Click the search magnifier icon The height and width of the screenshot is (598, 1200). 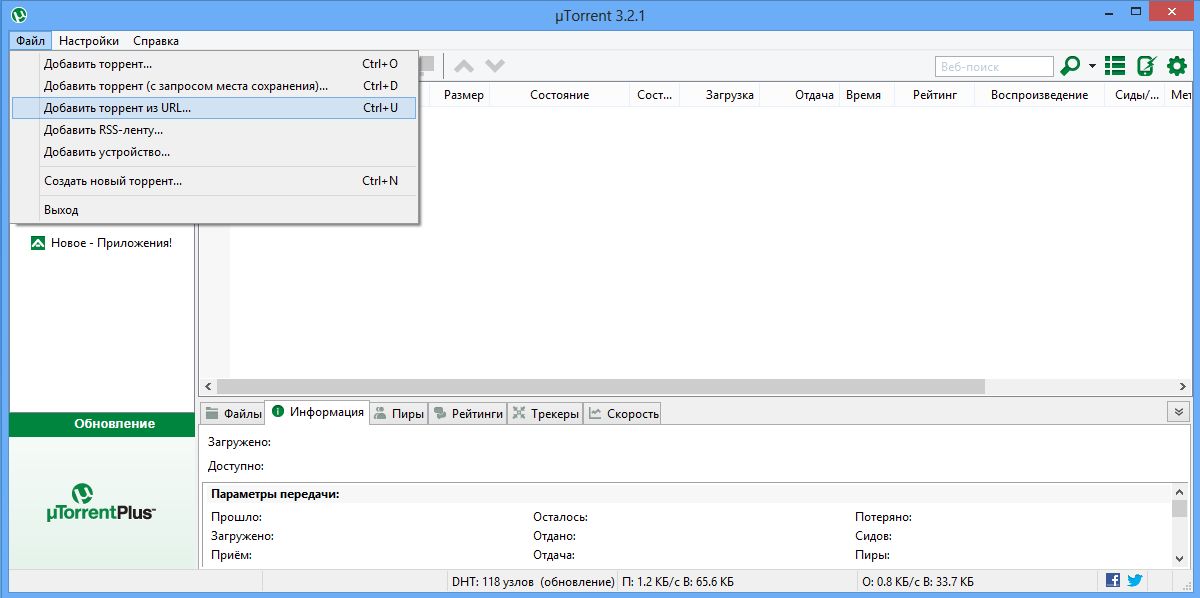coord(1070,66)
